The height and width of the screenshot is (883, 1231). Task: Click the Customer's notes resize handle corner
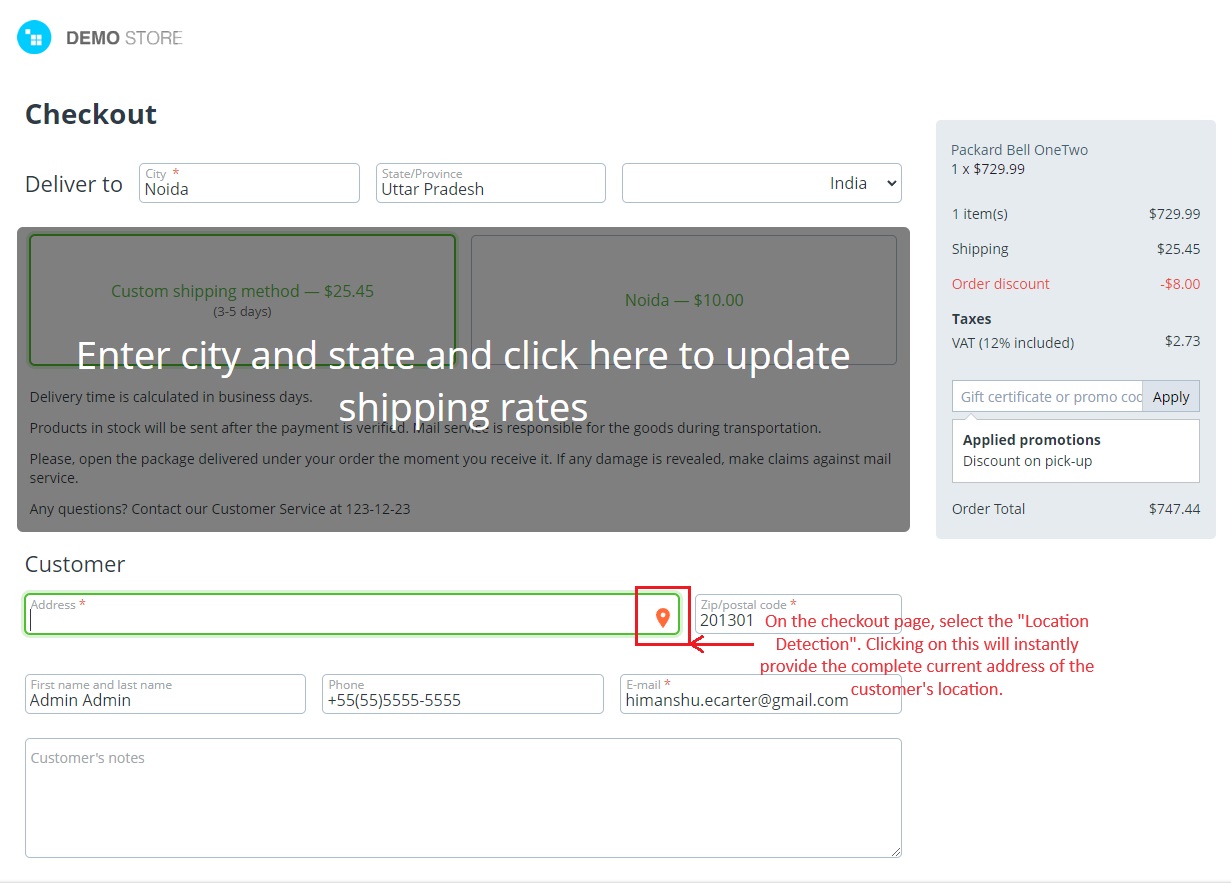895,851
